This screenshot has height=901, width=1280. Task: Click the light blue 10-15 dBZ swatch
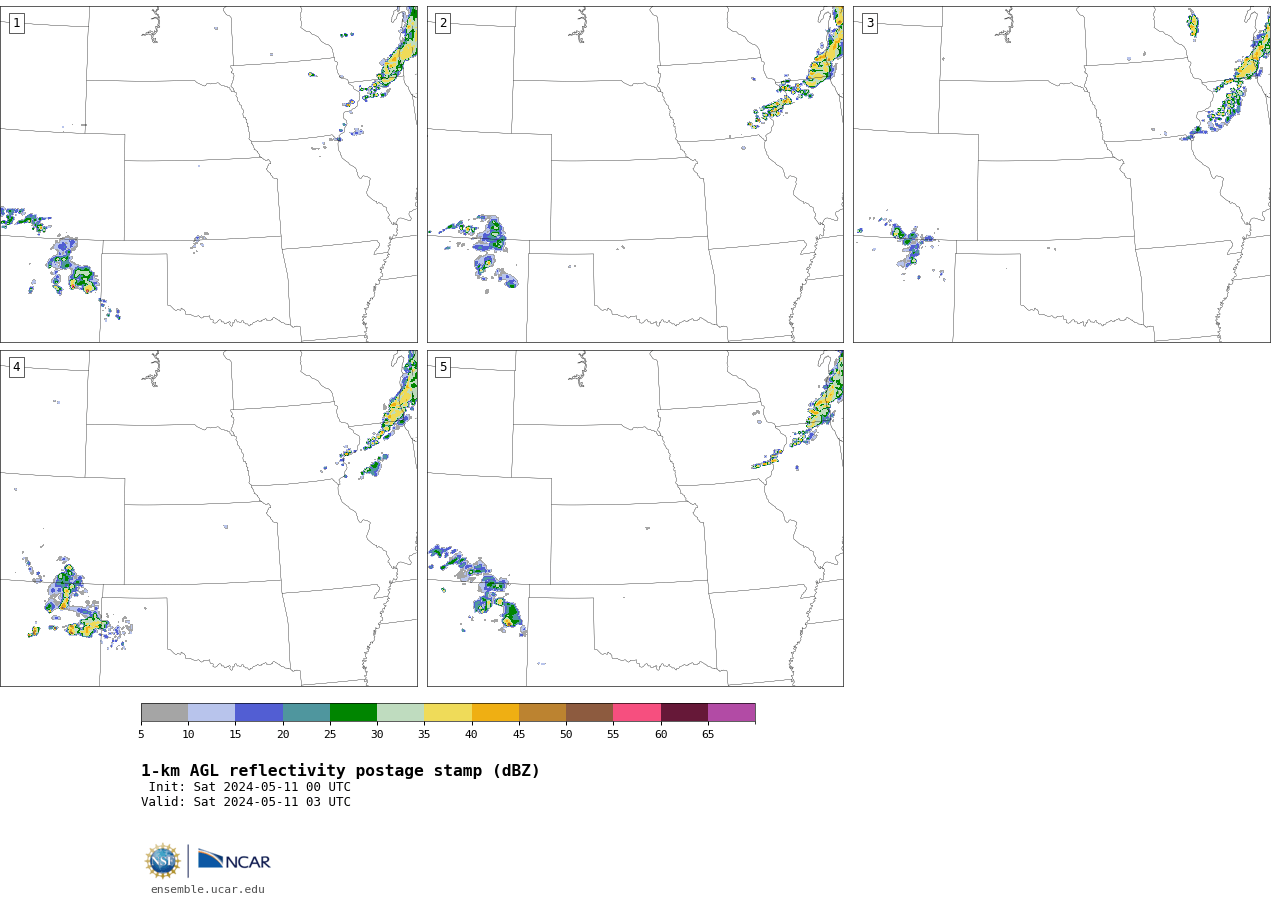212,713
